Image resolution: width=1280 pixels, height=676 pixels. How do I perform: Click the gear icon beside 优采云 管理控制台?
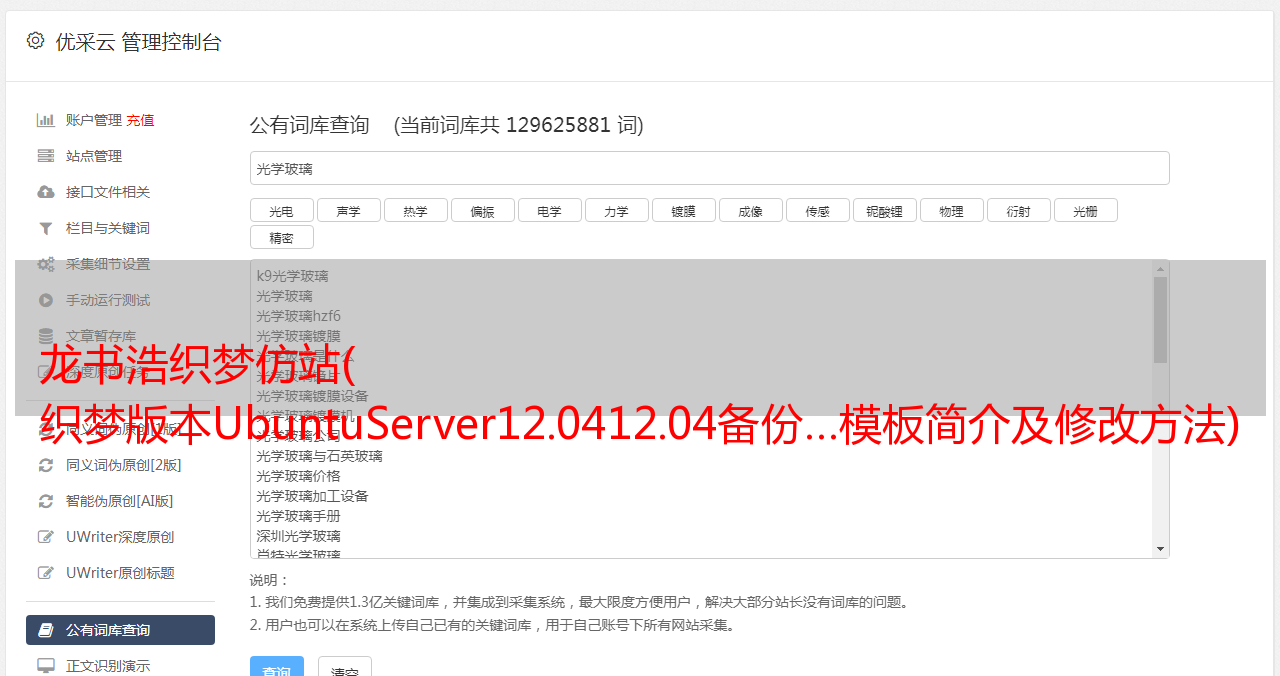[x=36, y=41]
